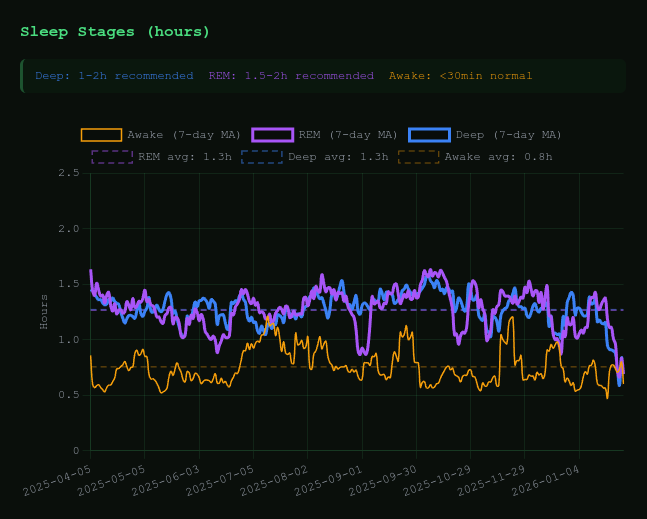
Task: Click the 'Awake: <30min normal' note
Action: click(x=460, y=76)
